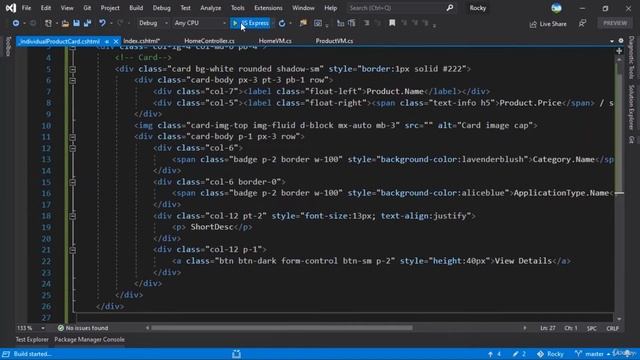Image resolution: width=640 pixels, height=360 pixels.
Task: Switch to the Index.cshtml tab
Action: coord(141,41)
